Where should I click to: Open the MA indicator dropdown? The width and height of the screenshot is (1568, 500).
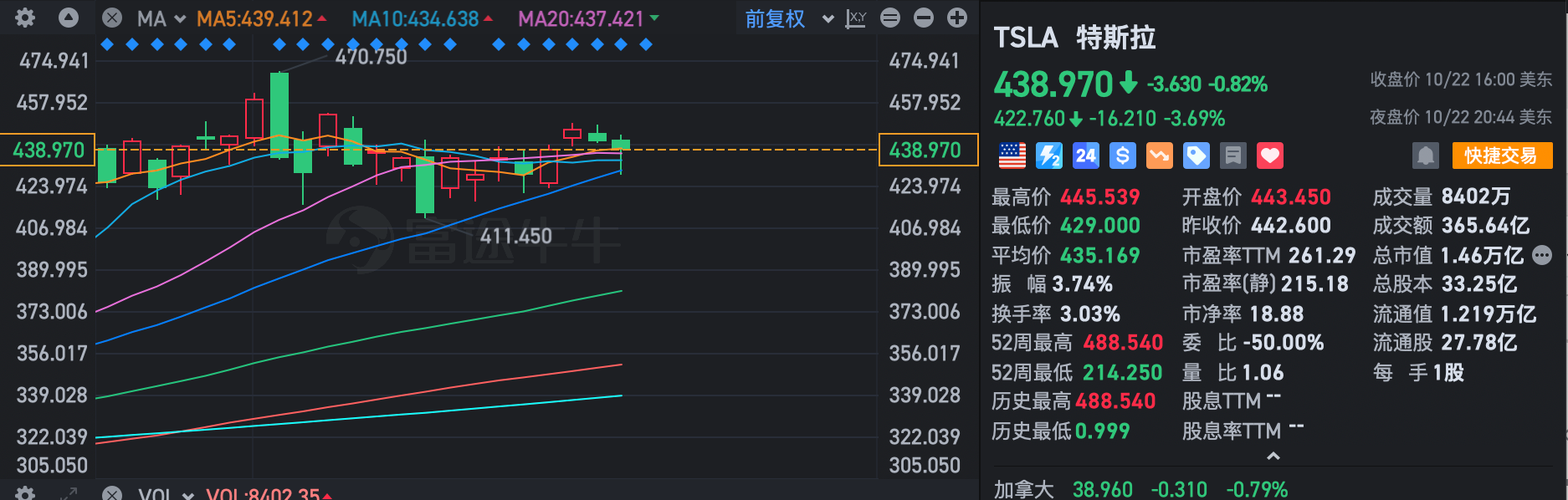pyautogui.click(x=161, y=18)
